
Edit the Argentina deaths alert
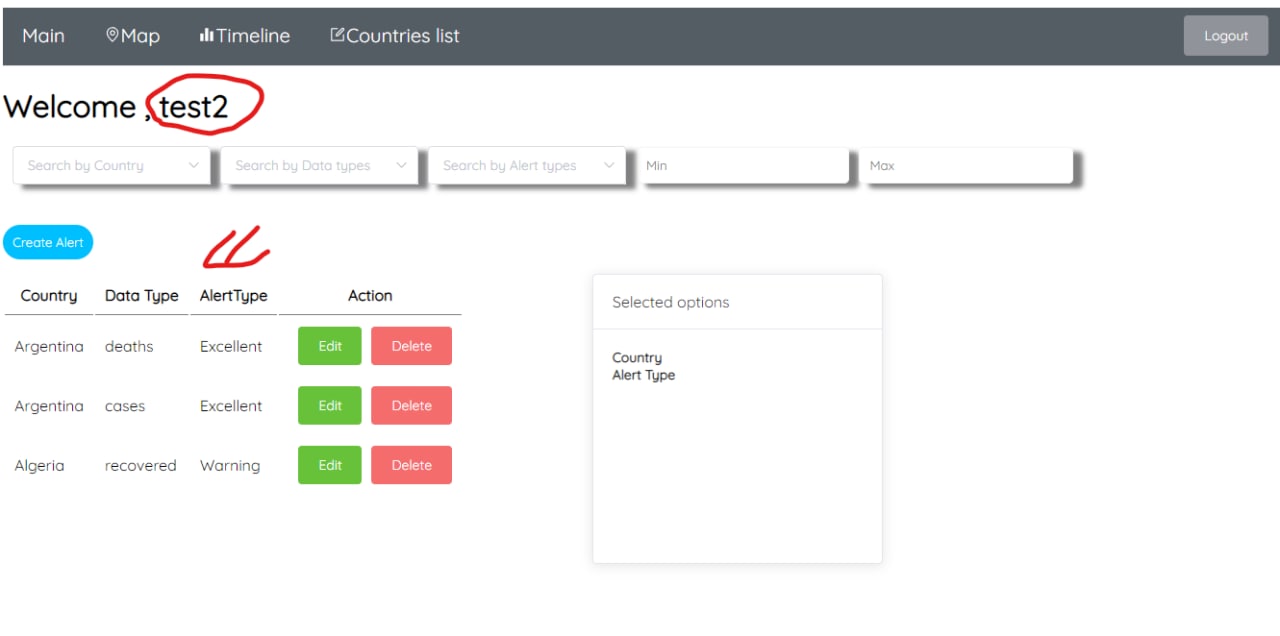[x=330, y=346]
